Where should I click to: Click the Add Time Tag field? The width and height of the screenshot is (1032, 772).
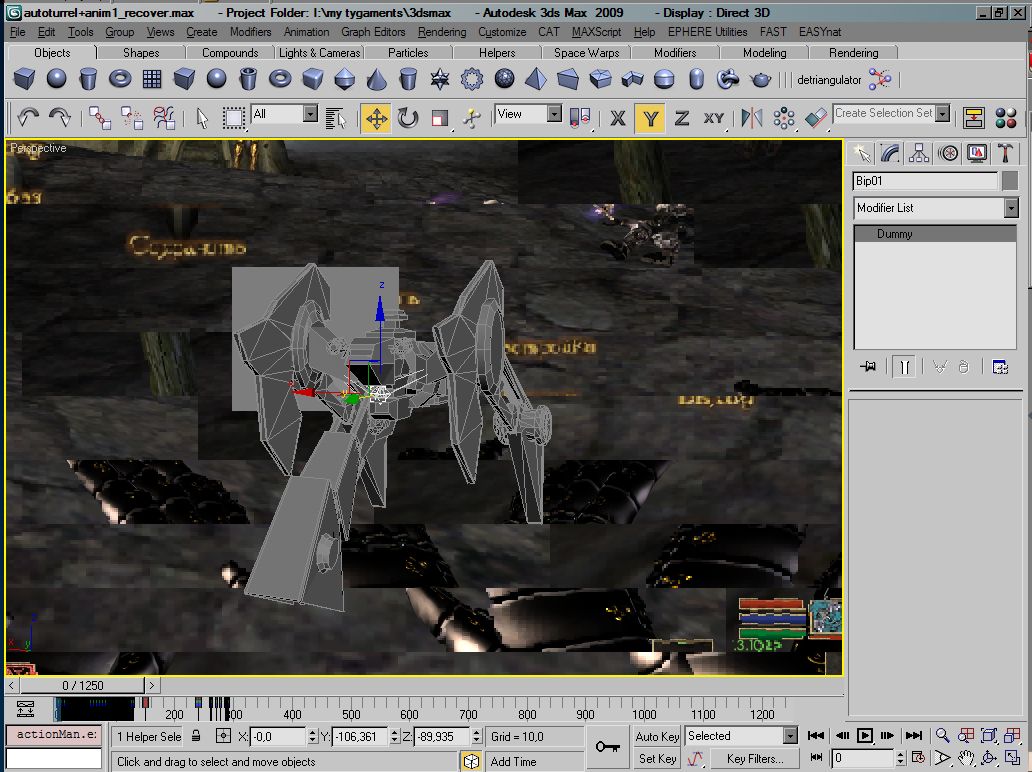[x=534, y=761]
